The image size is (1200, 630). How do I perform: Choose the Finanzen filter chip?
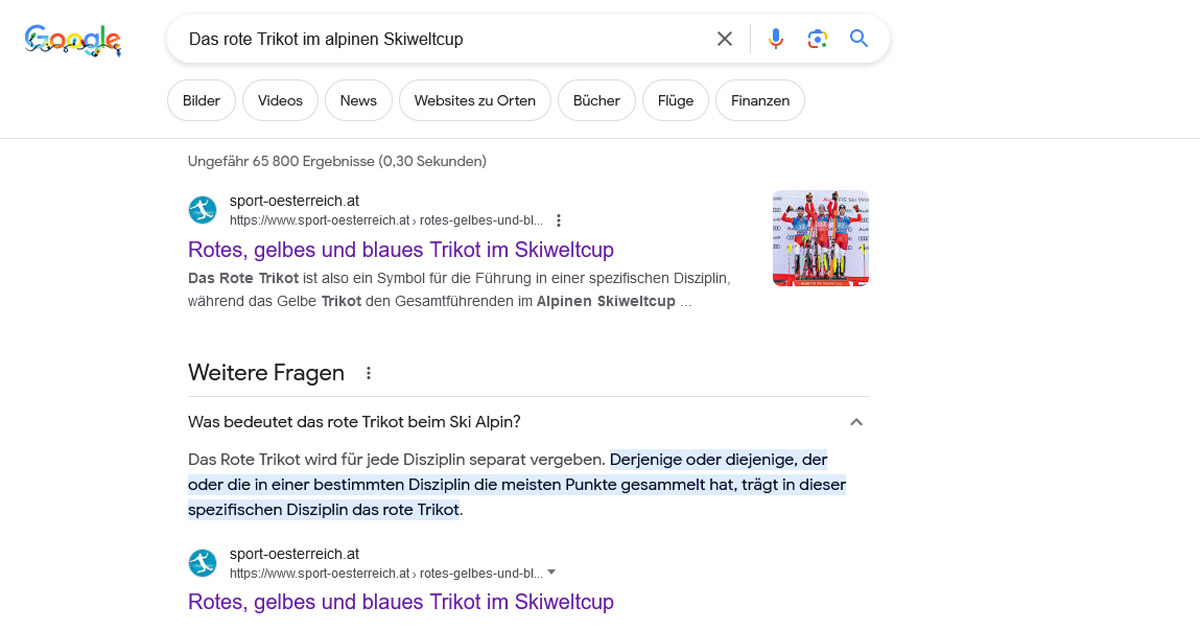pyautogui.click(x=760, y=101)
